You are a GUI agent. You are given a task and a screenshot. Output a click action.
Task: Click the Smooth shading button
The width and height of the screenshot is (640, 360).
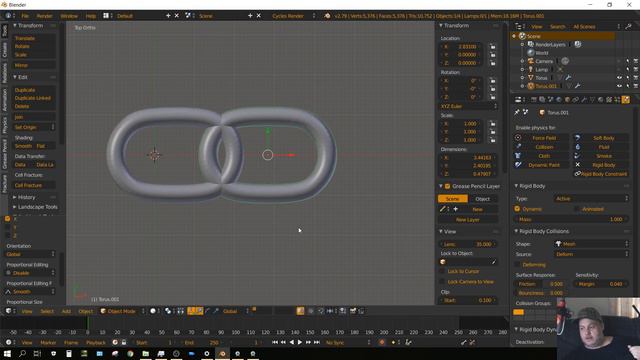click(x=23, y=146)
